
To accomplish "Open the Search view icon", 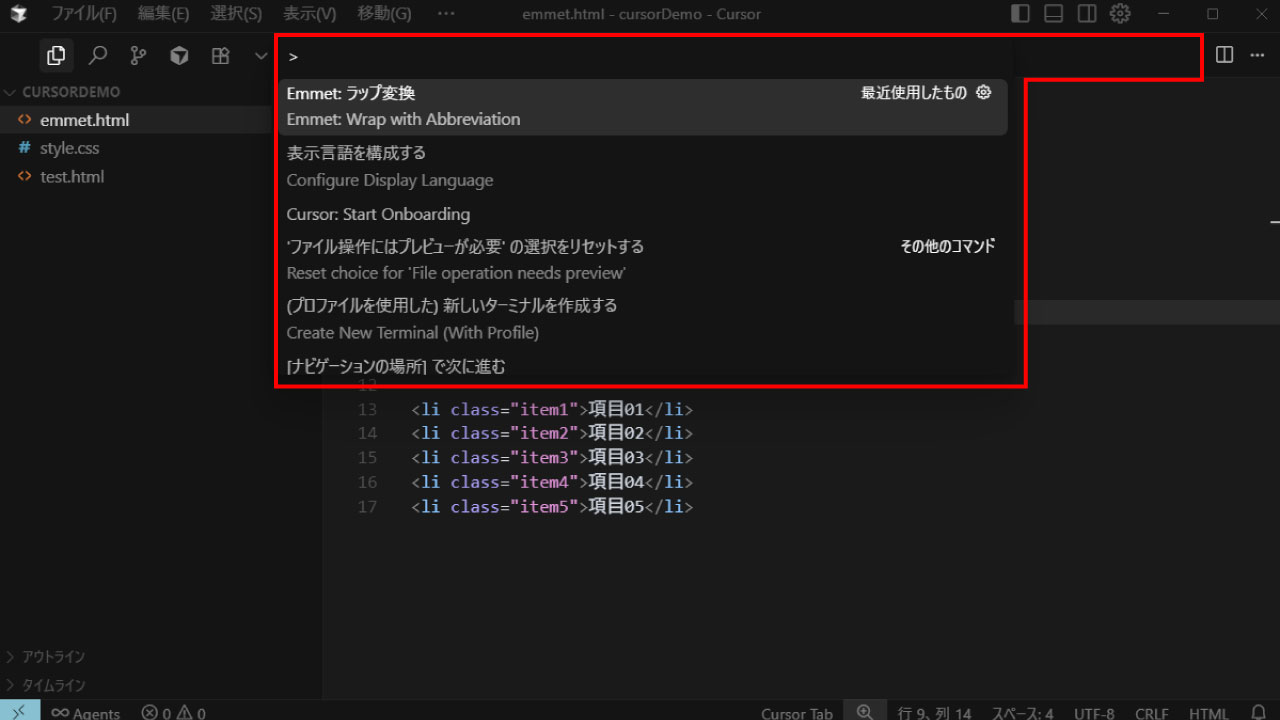I will [x=98, y=56].
